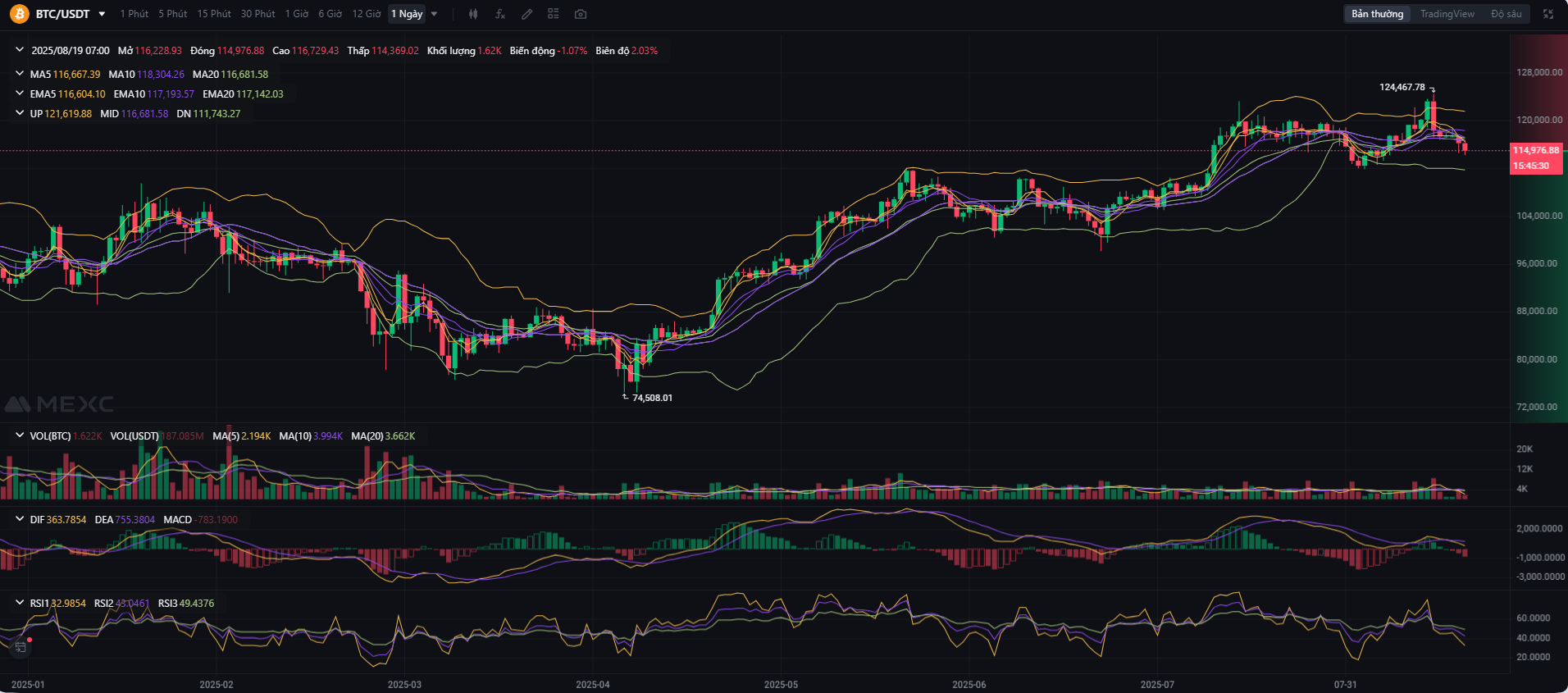Click the grid layout settings icon
This screenshot has height=693, width=1568.
(x=554, y=14)
